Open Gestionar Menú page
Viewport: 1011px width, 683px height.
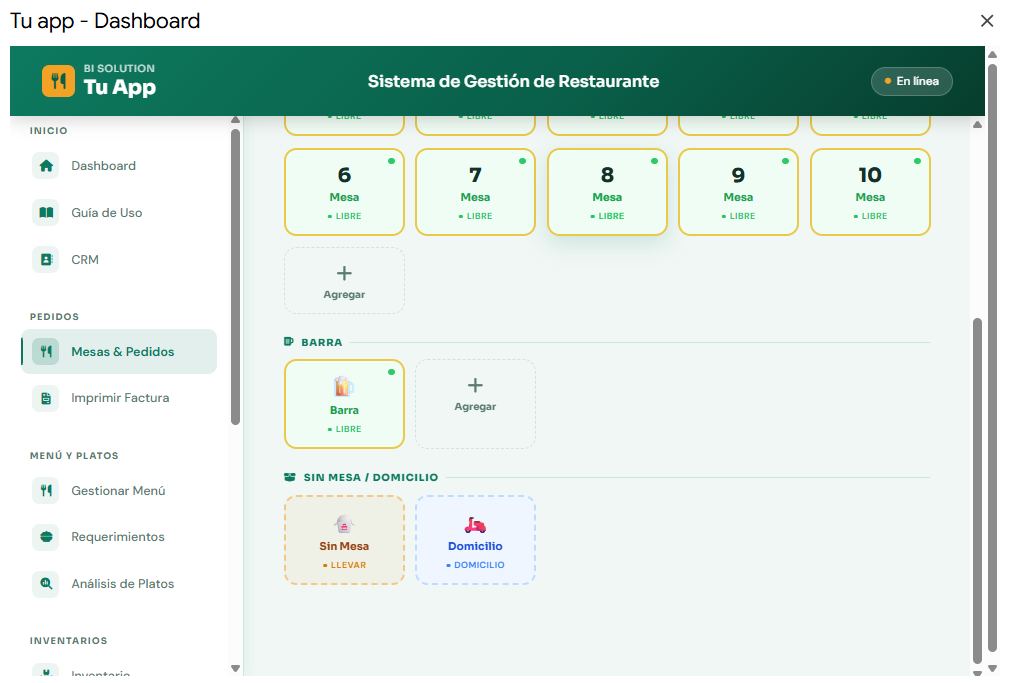(x=119, y=491)
